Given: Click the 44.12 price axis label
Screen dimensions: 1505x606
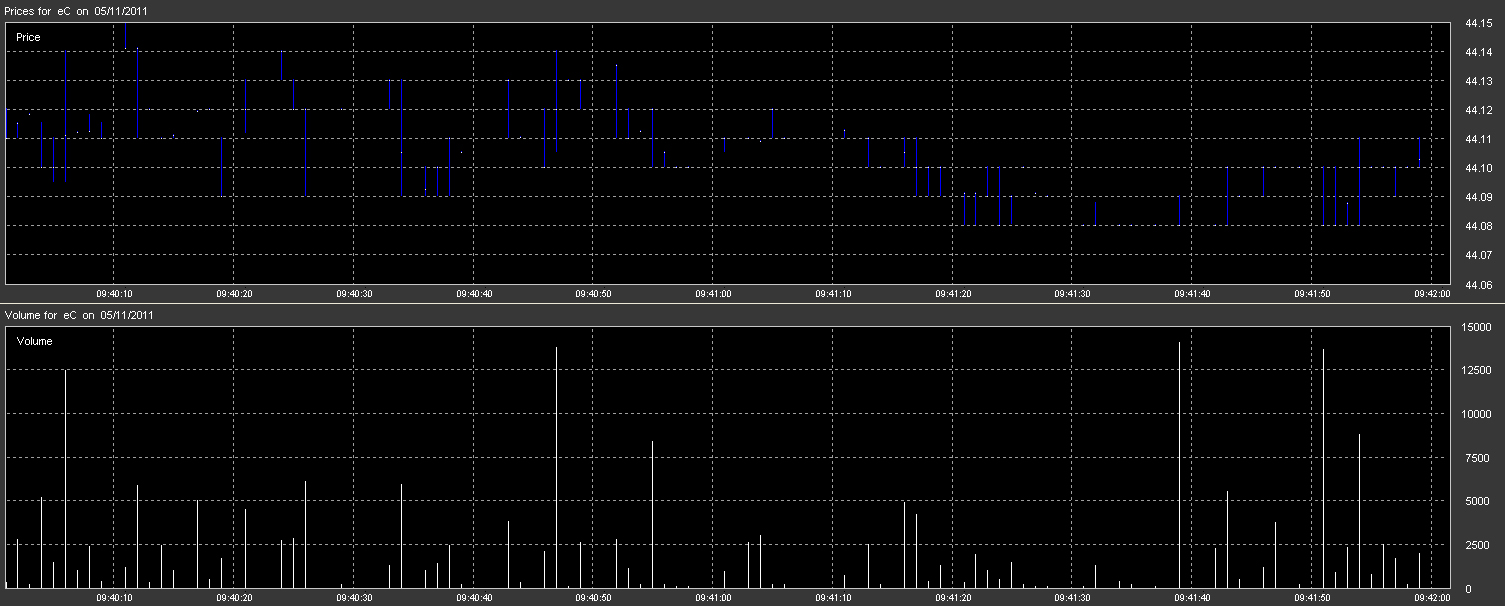Looking at the screenshot, I should coord(1478,110).
